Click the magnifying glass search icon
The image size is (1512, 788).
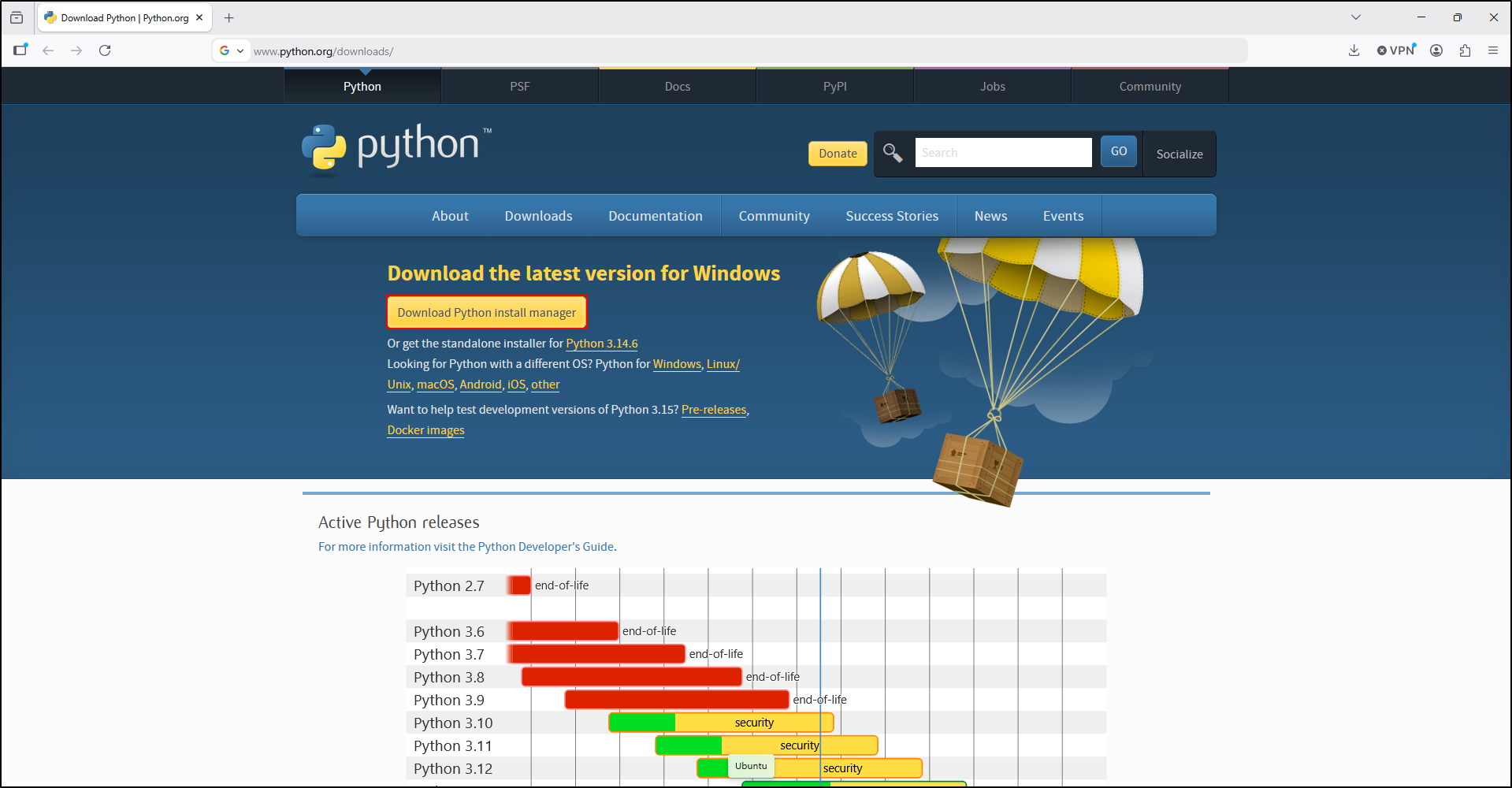893,153
